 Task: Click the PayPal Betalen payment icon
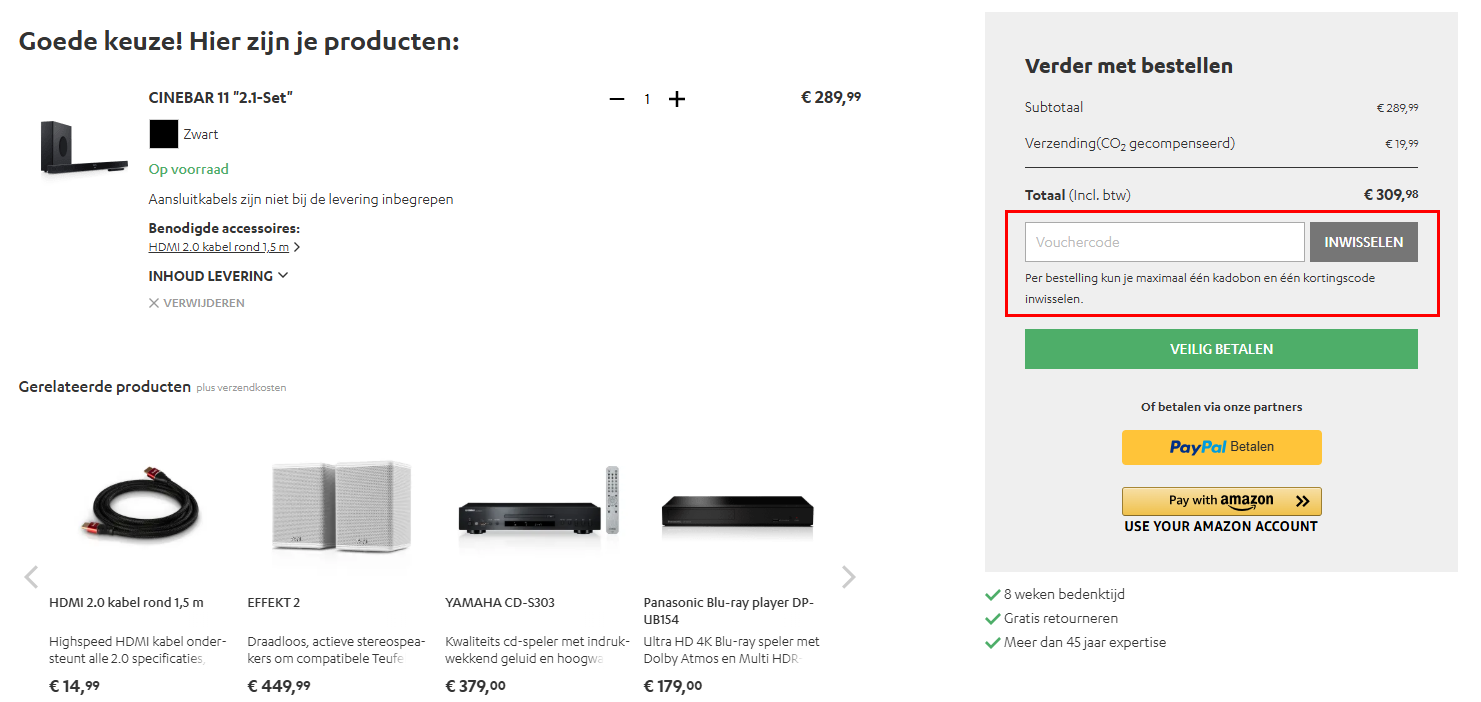tap(1221, 447)
